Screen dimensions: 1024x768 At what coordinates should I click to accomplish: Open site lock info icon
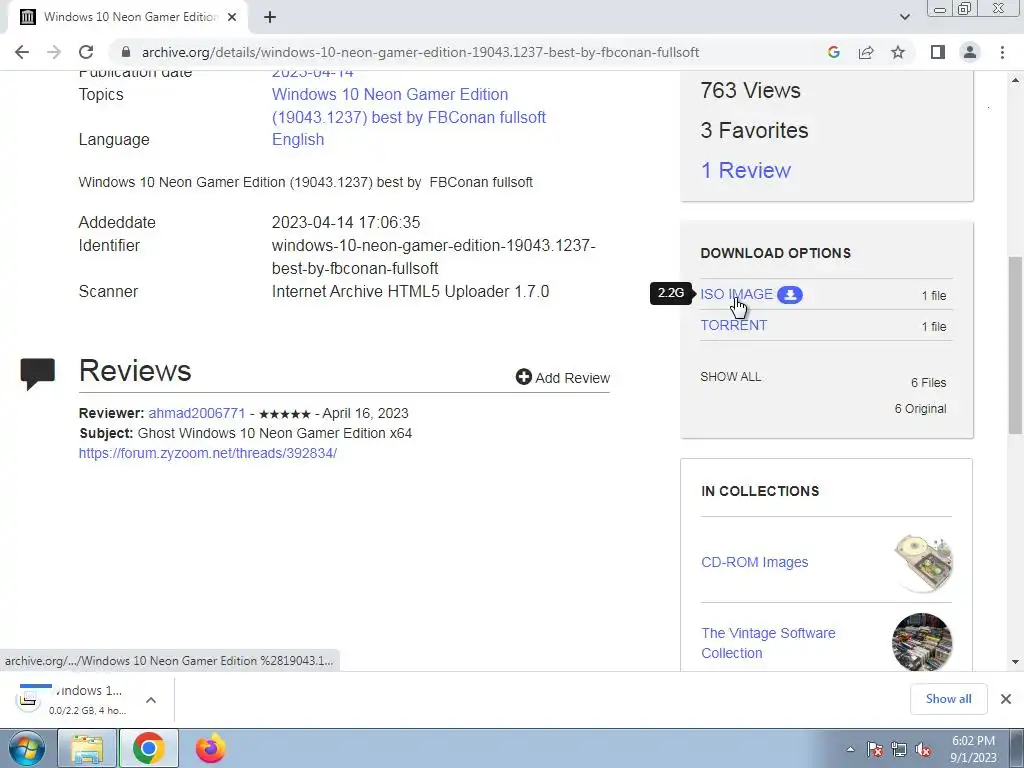pos(126,52)
